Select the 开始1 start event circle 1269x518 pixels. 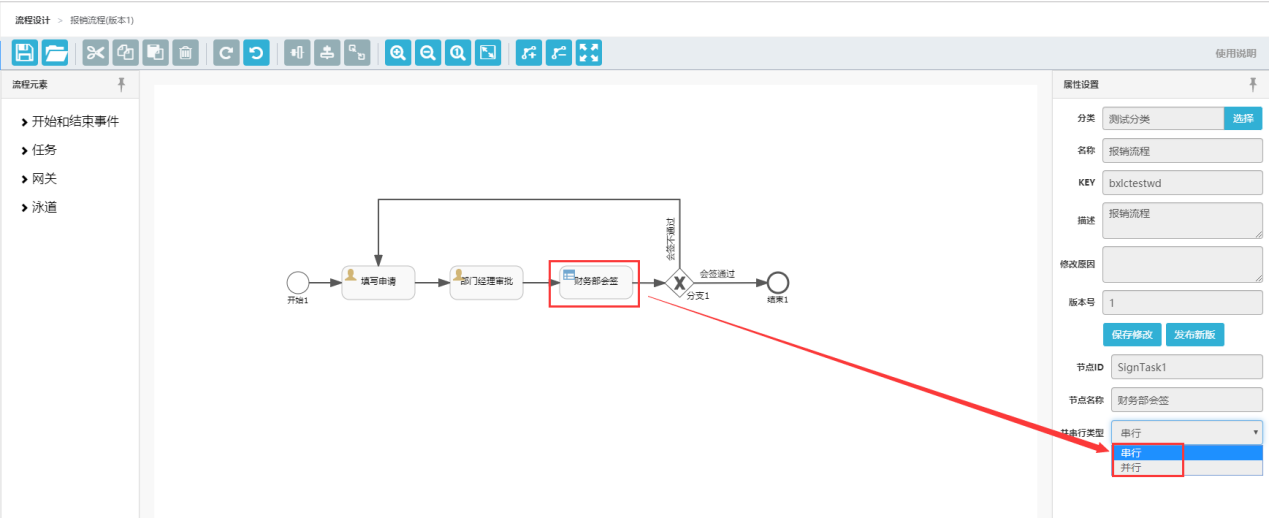(298, 283)
